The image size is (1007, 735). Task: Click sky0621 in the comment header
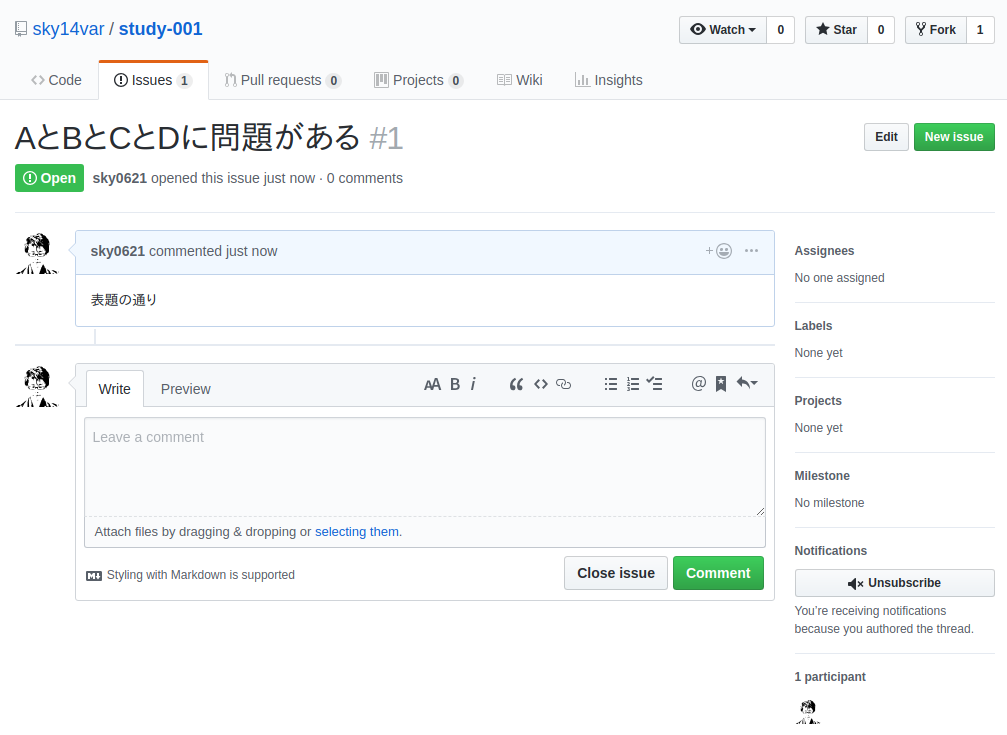click(118, 251)
